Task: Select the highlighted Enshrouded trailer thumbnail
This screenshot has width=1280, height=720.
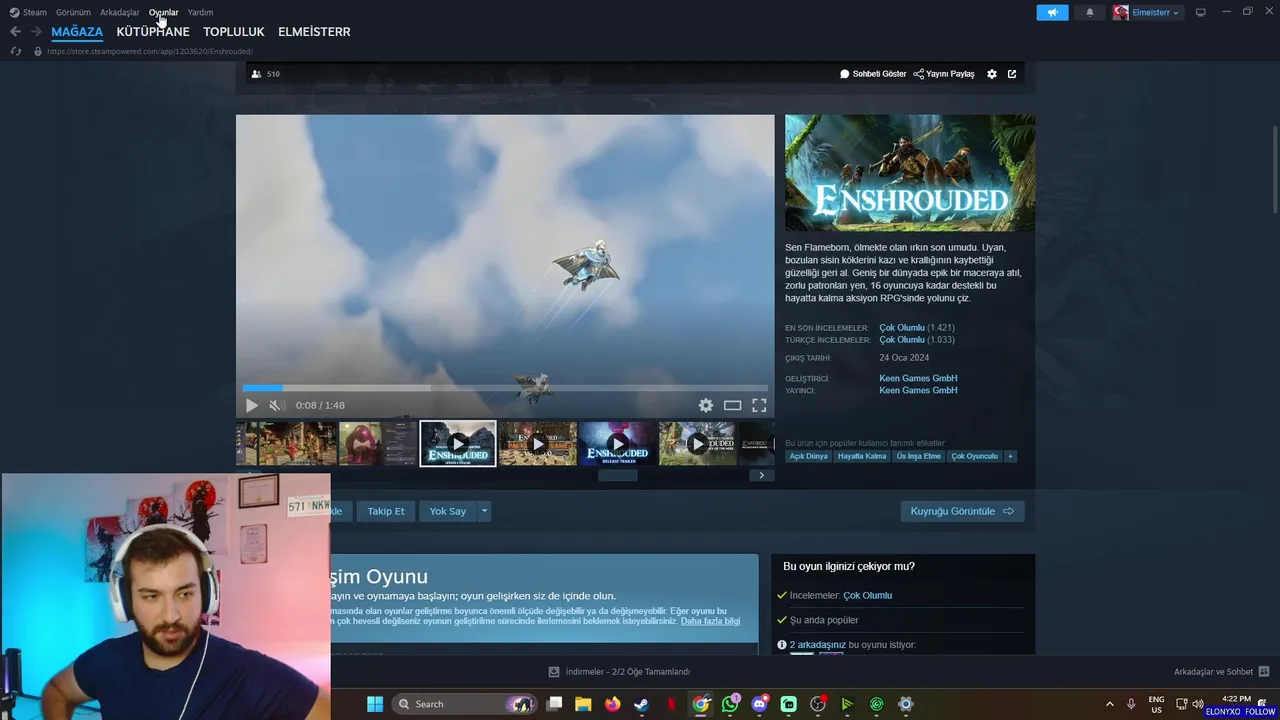Action: 458,443
